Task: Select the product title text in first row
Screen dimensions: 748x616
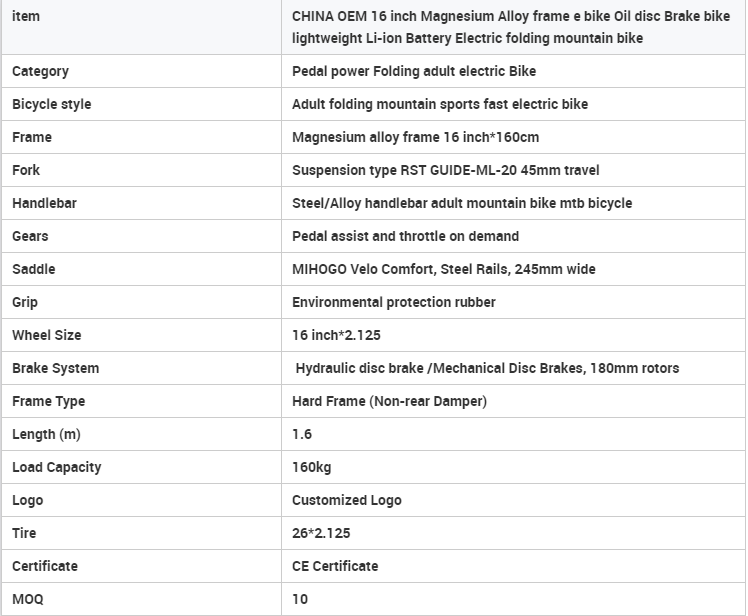Action: [510, 28]
